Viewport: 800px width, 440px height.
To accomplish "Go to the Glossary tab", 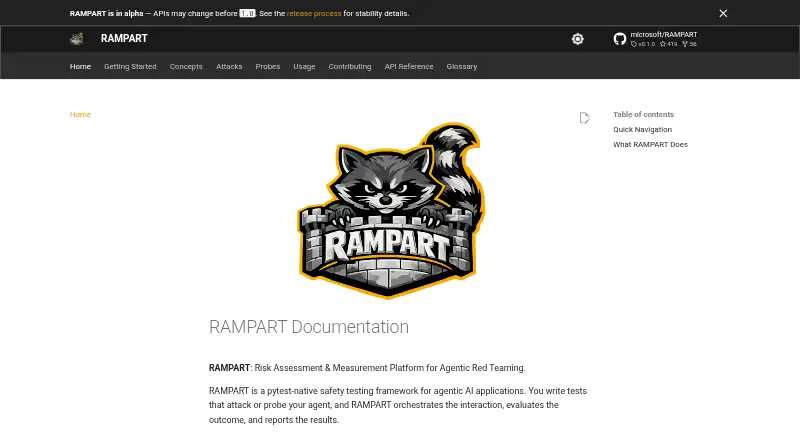I will pos(462,66).
